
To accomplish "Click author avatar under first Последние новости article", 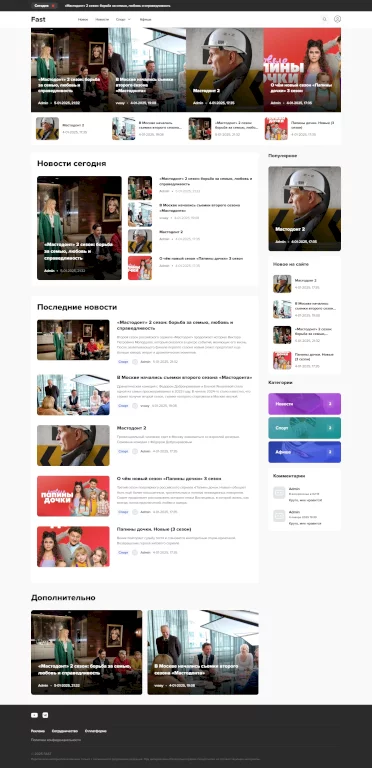I will pyautogui.click(x=135, y=361).
